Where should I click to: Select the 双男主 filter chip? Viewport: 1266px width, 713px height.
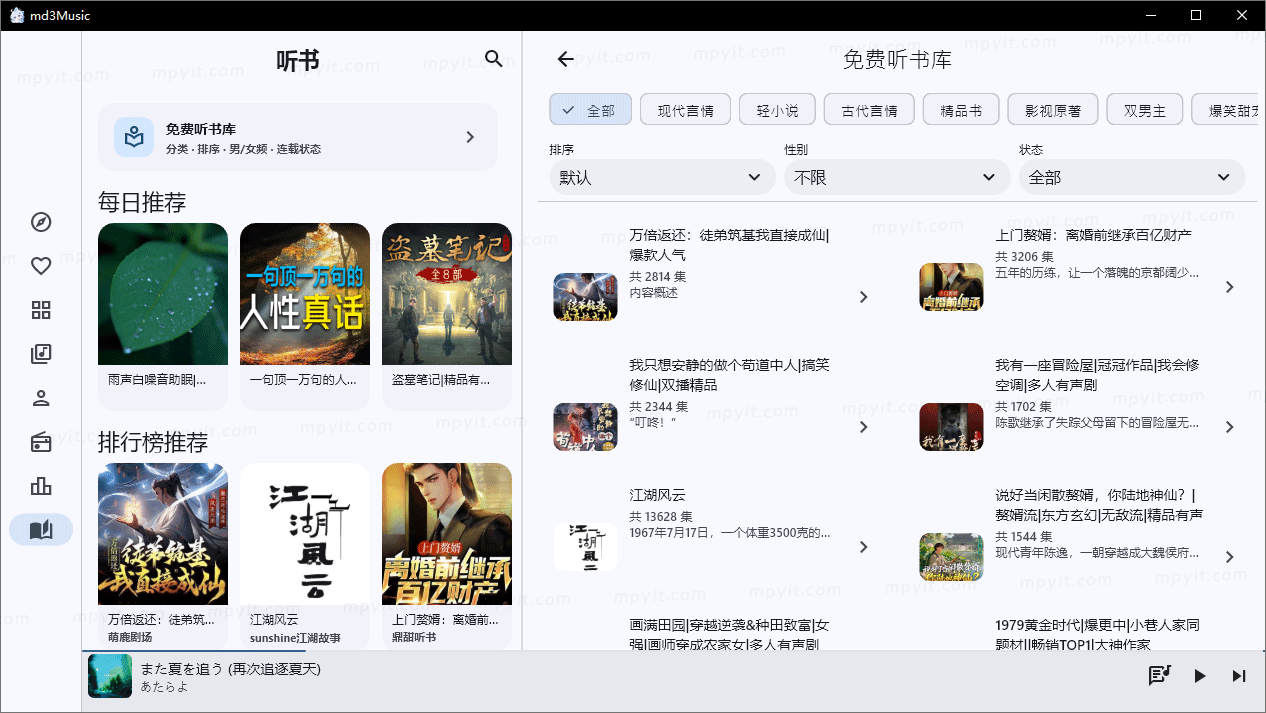click(1145, 110)
